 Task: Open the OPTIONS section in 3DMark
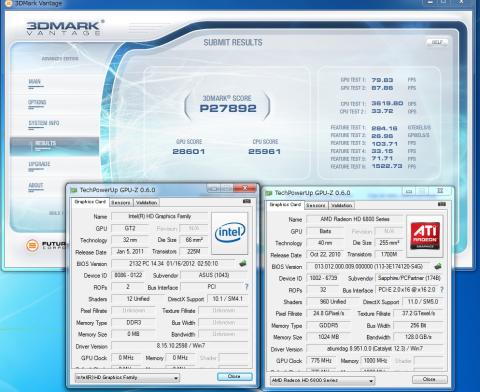pyautogui.click(x=37, y=102)
